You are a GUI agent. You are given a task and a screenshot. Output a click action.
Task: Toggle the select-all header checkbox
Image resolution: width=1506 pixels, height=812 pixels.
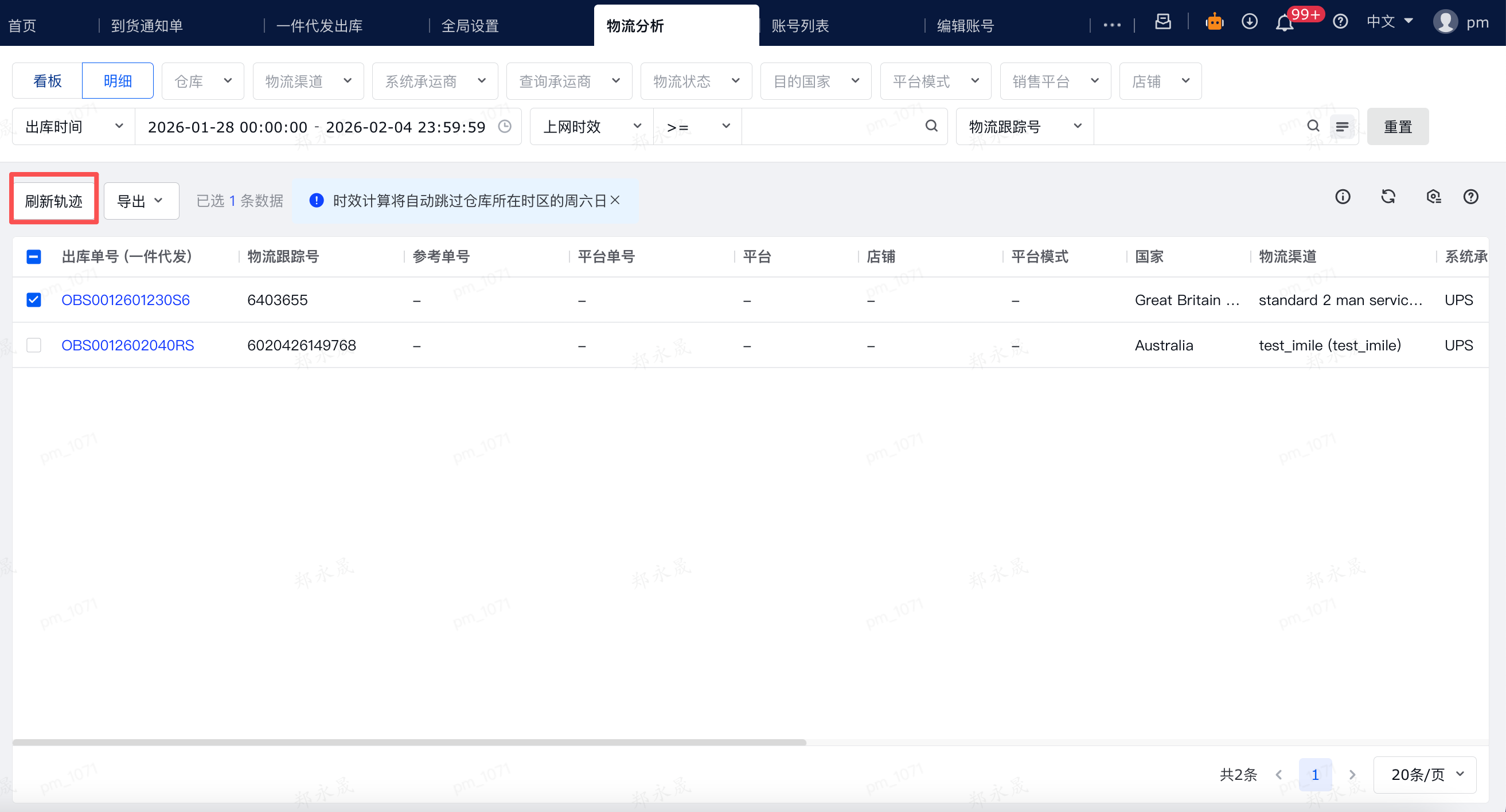(x=34, y=257)
